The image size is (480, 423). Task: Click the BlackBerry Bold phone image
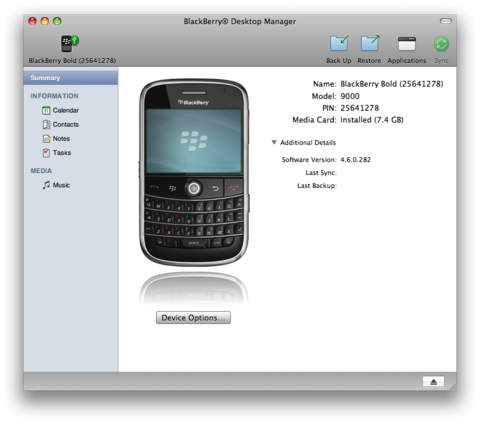click(194, 172)
